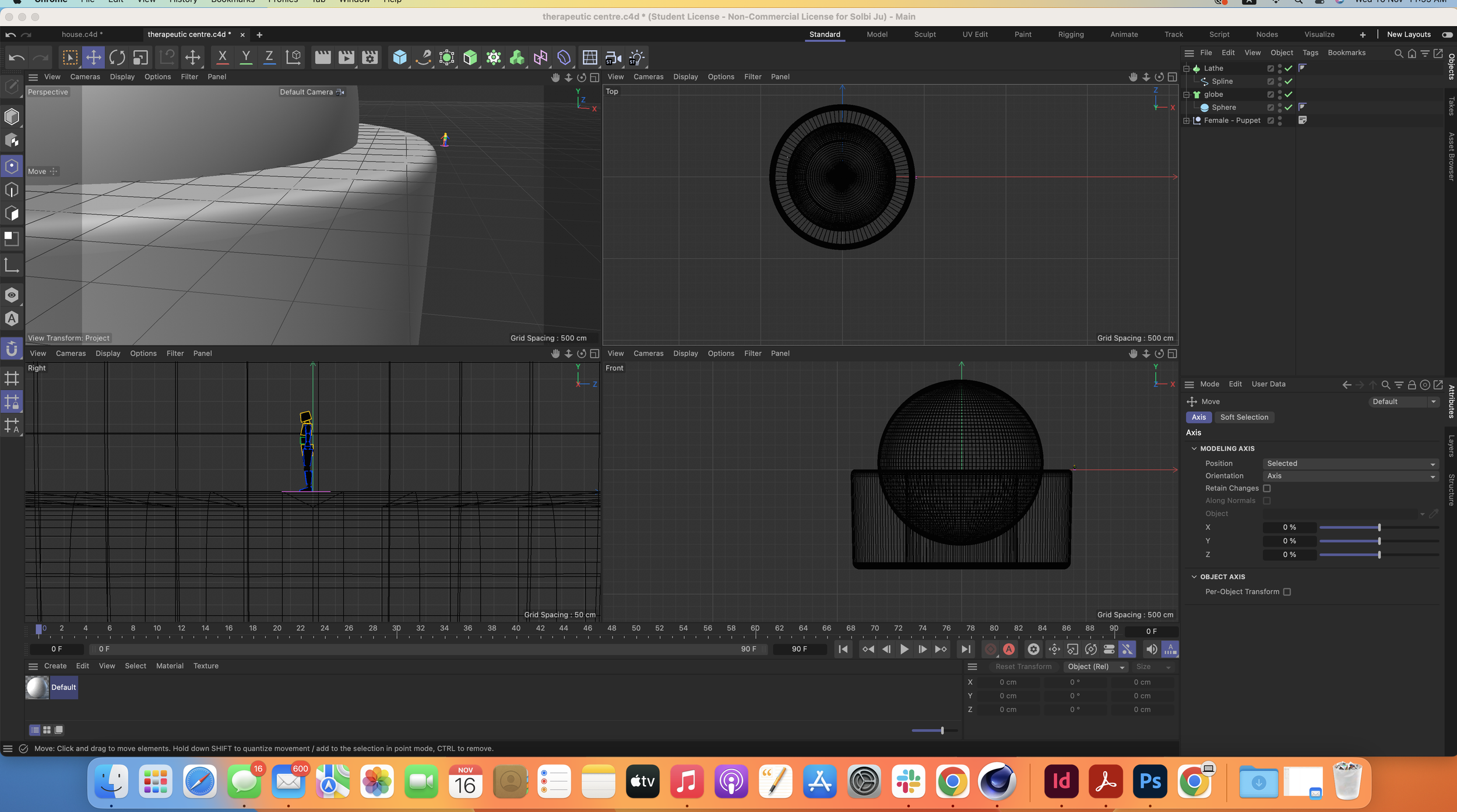The width and height of the screenshot is (1457, 812).
Task: Open Position dropdown showing Selected
Action: click(x=1350, y=464)
